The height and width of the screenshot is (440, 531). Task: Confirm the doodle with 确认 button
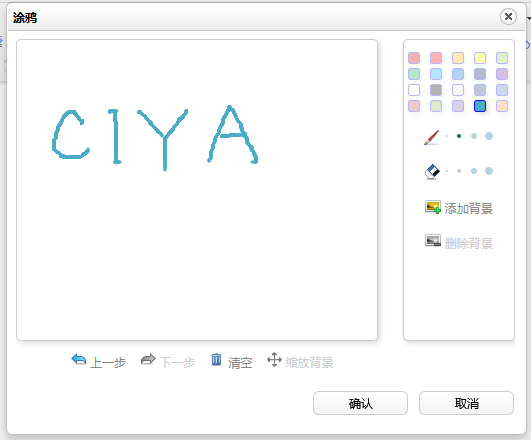pos(360,403)
